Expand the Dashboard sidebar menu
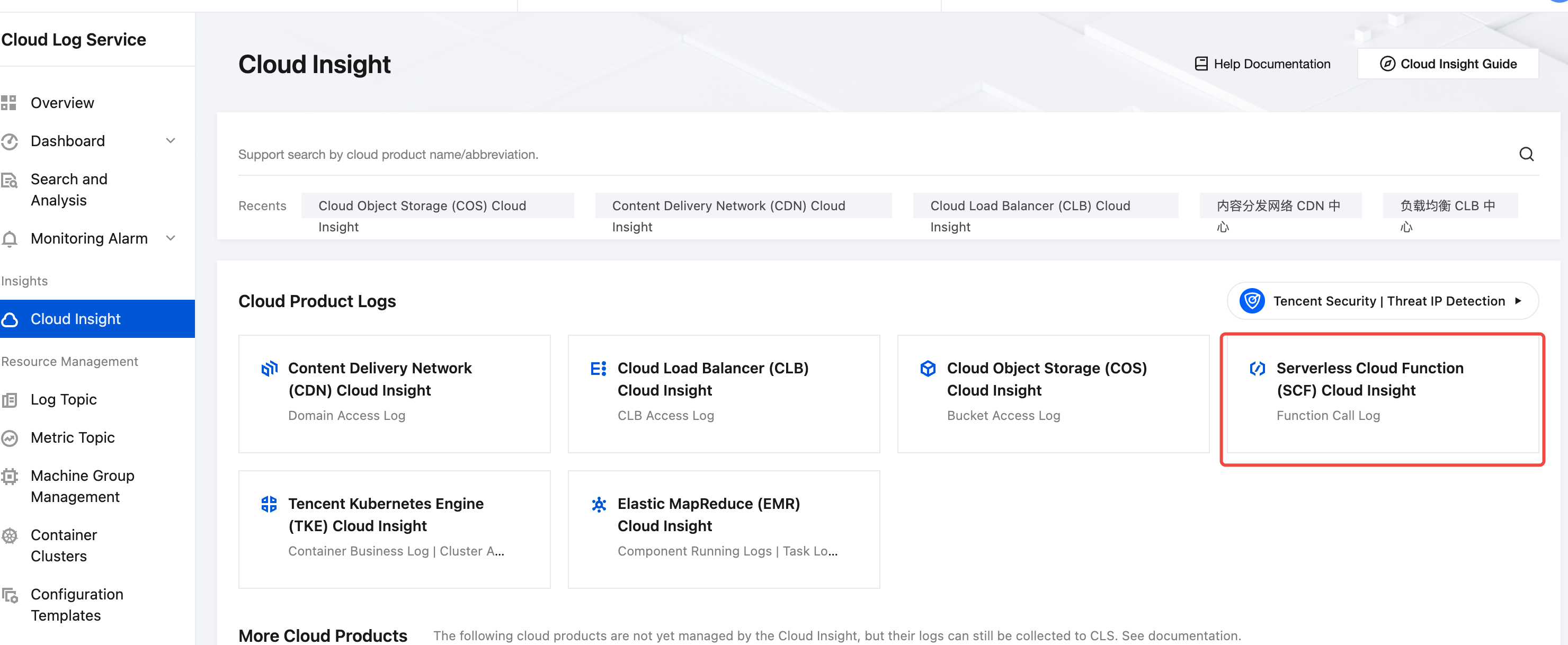The width and height of the screenshot is (1568, 645). [171, 140]
